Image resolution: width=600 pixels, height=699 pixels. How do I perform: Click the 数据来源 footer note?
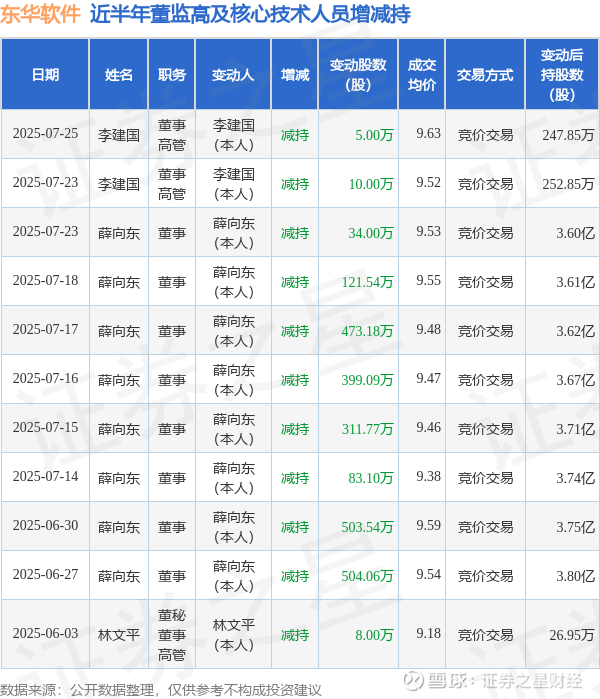pos(160,690)
